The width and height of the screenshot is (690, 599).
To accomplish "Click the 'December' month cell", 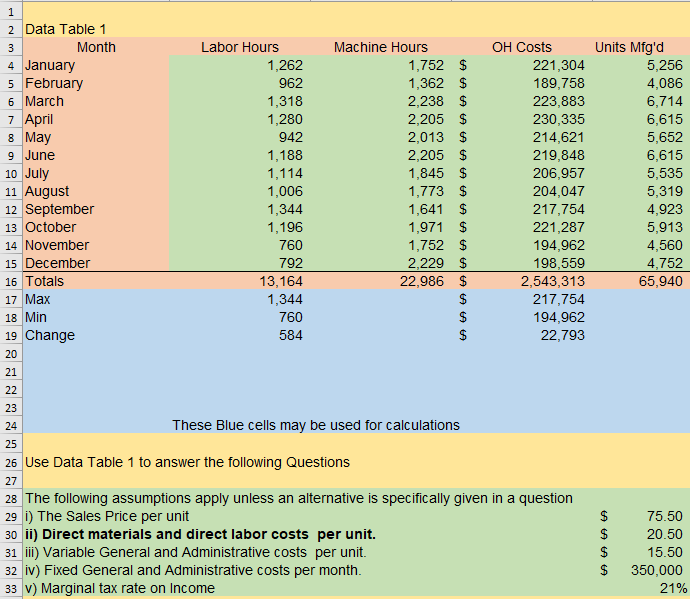I will click(x=96, y=263).
